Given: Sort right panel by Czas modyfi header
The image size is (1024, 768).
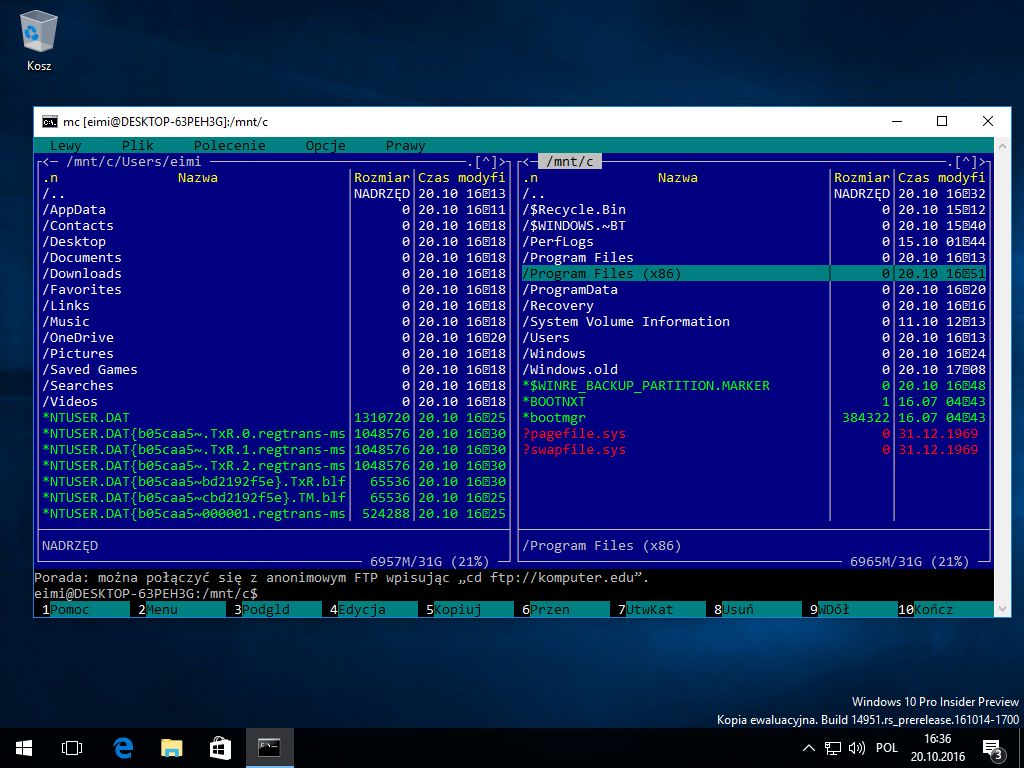Looking at the screenshot, I should click(941, 178).
